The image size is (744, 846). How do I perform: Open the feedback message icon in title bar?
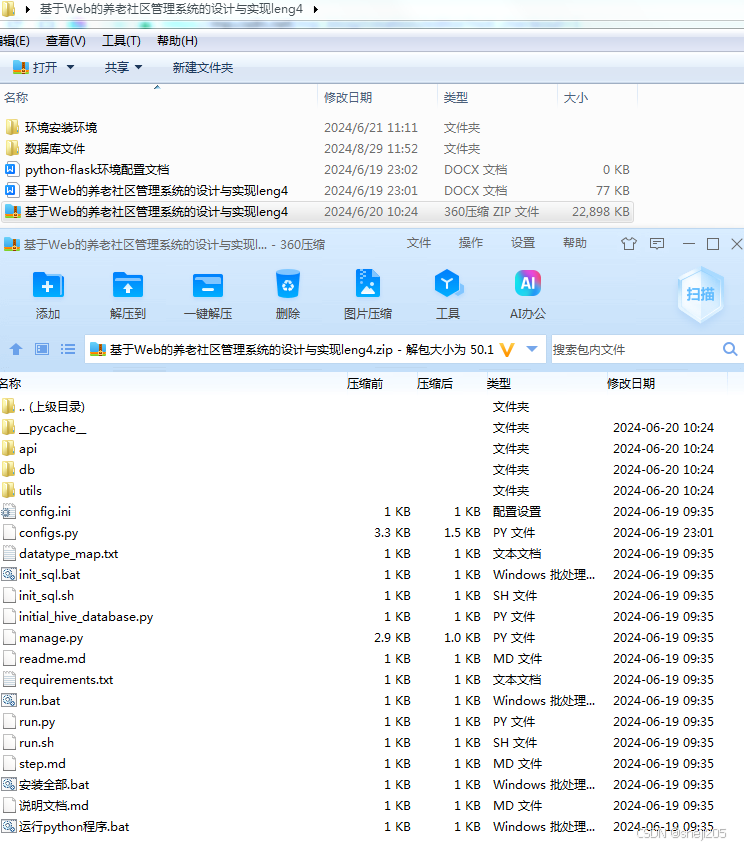(x=657, y=244)
